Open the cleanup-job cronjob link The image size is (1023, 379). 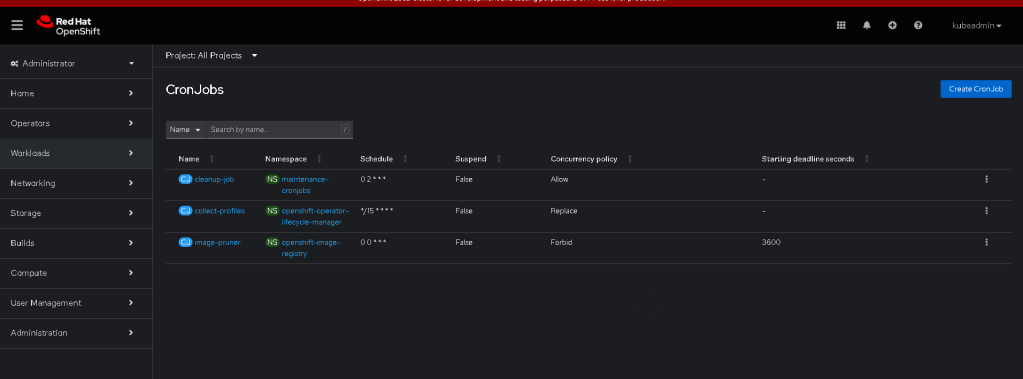214,179
